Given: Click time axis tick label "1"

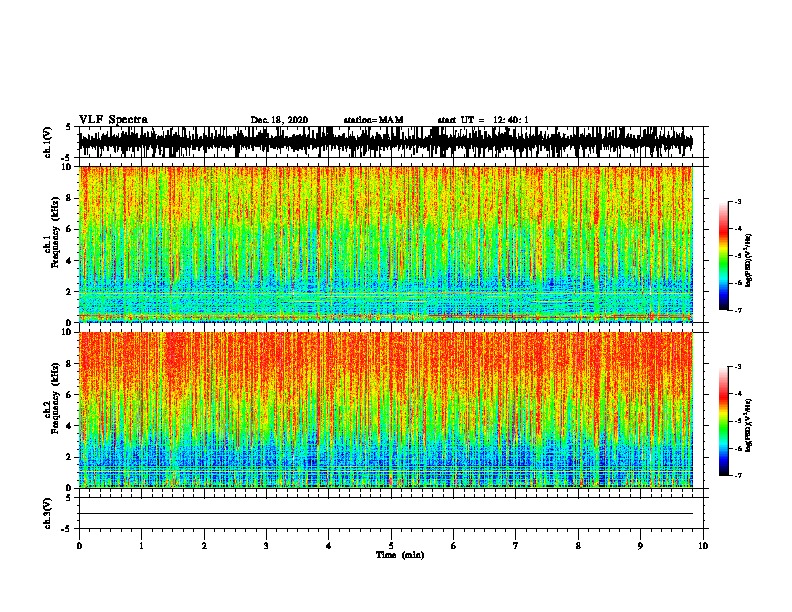Looking at the screenshot, I should [x=141, y=546].
